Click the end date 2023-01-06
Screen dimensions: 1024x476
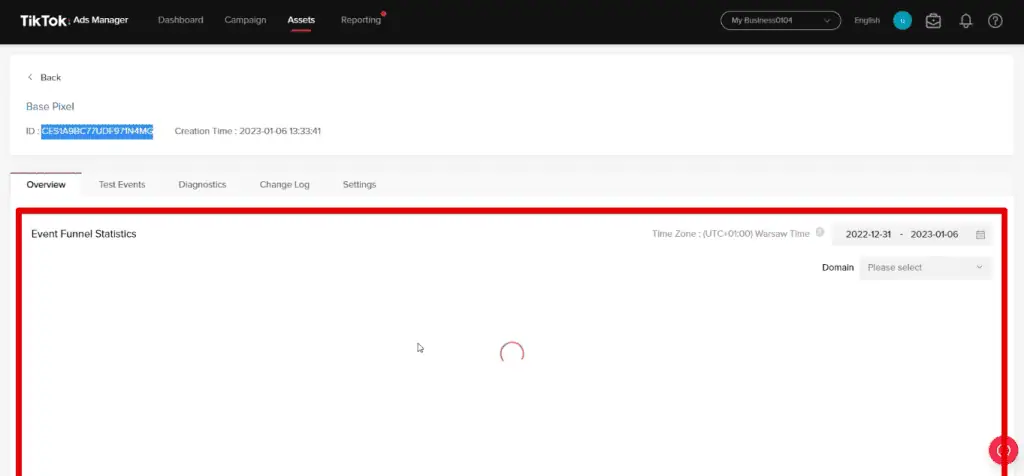[x=934, y=234]
